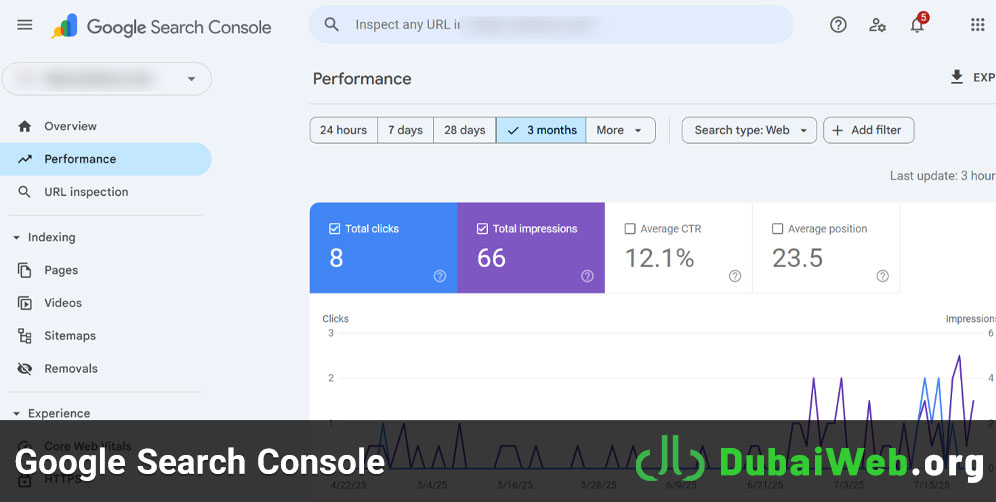The width and height of the screenshot is (996, 502).
Task: Focus the Inspect any URL field
Action: (551, 25)
